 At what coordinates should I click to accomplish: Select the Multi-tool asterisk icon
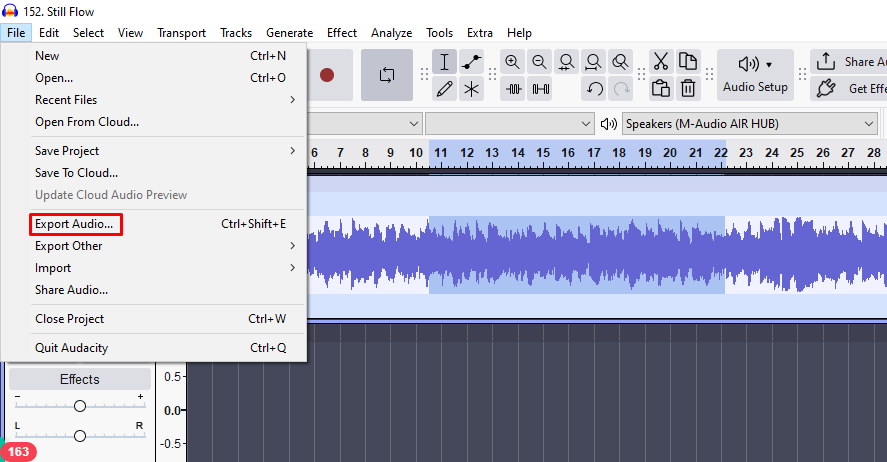tap(471, 89)
